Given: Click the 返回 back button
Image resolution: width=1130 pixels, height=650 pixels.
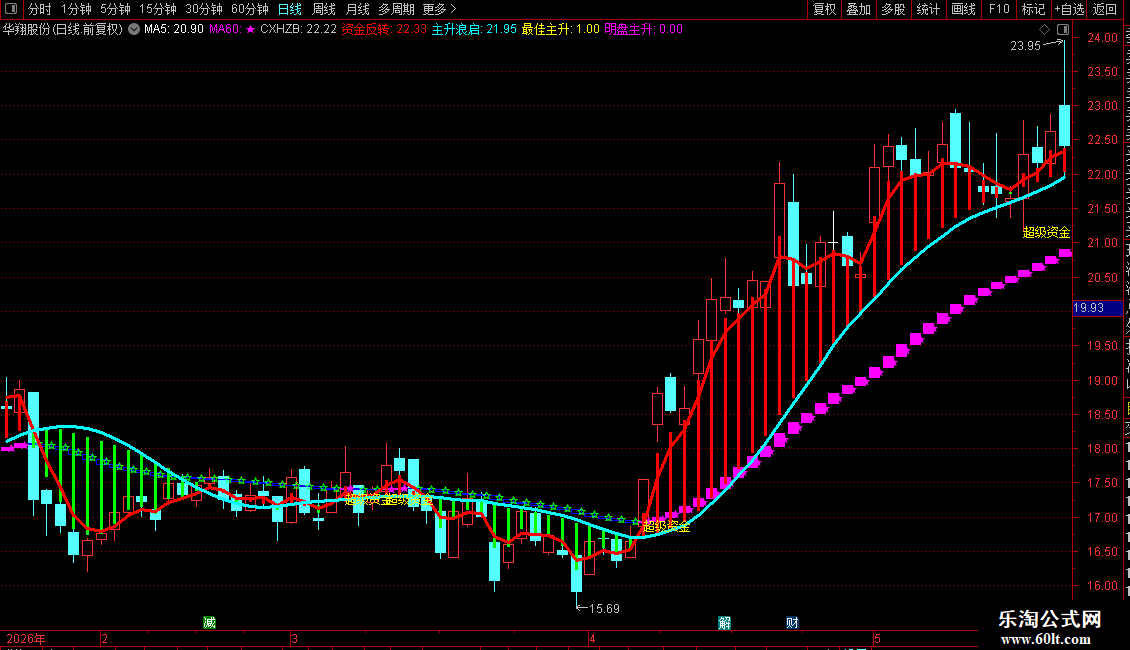Looking at the screenshot, I should 1105,9.
